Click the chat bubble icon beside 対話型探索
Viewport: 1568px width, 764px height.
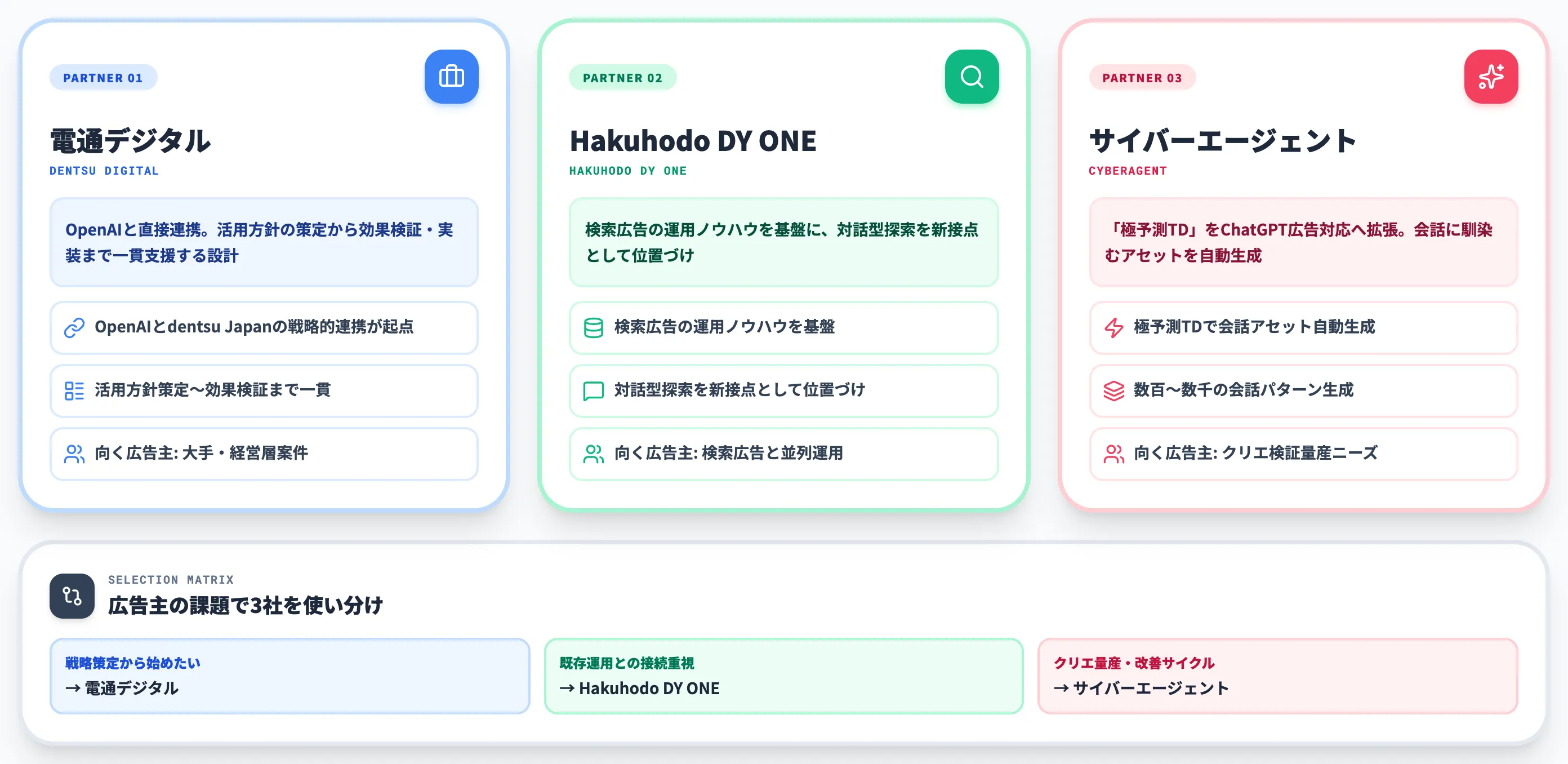594,391
